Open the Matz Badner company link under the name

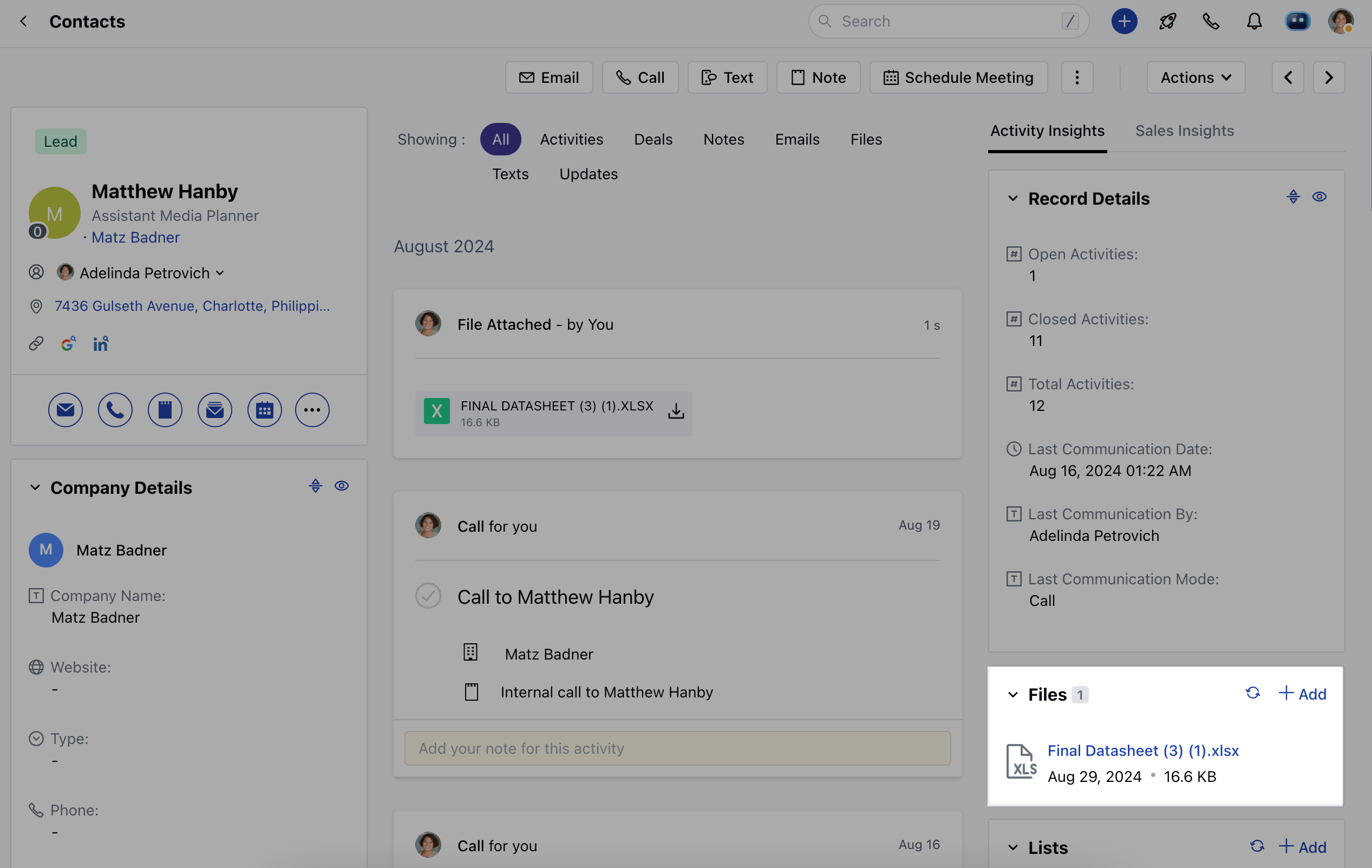[x=135, y=237]
